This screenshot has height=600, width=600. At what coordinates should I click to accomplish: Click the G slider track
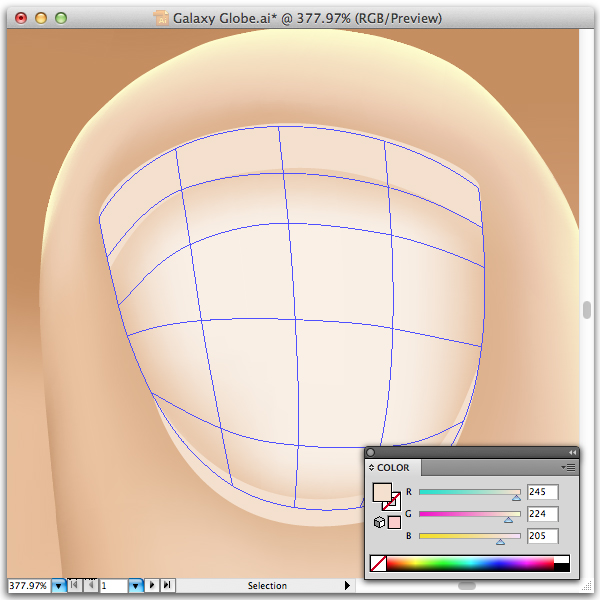pos(470,514)
